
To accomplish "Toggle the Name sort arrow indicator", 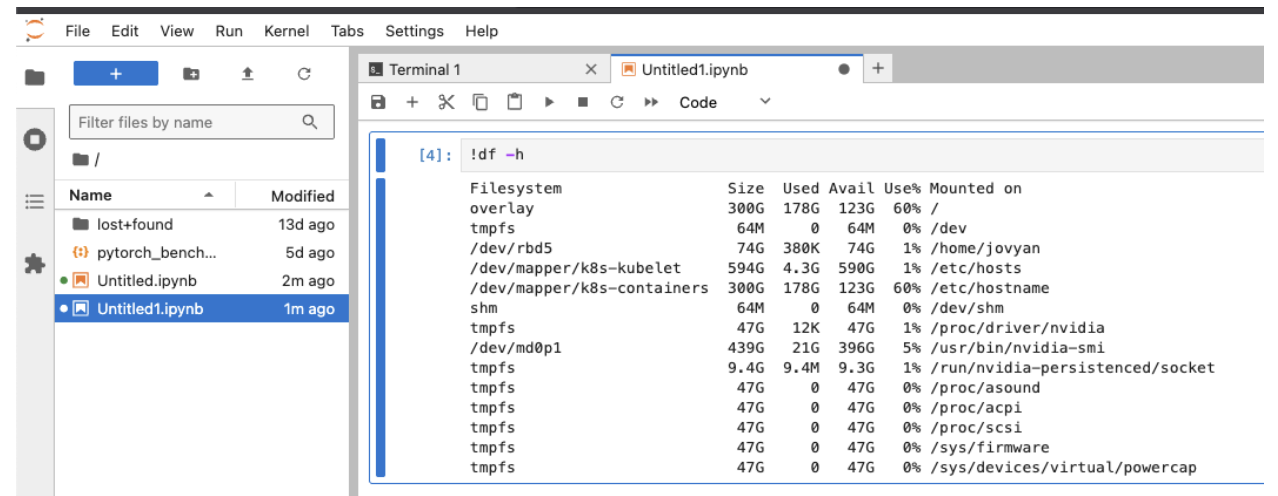I will click(209, 195).
